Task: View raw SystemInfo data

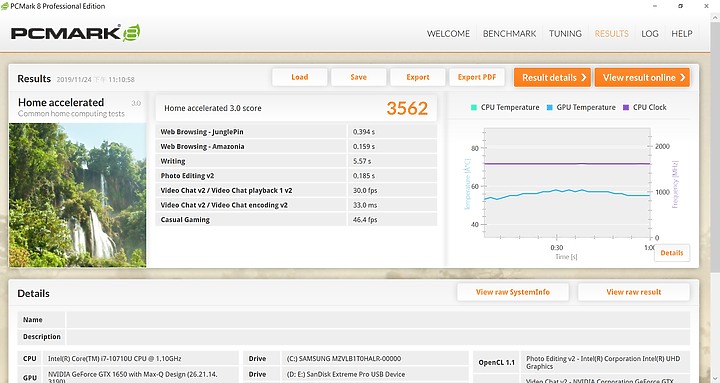Action: pyautogui.click(x=513, y=292)
